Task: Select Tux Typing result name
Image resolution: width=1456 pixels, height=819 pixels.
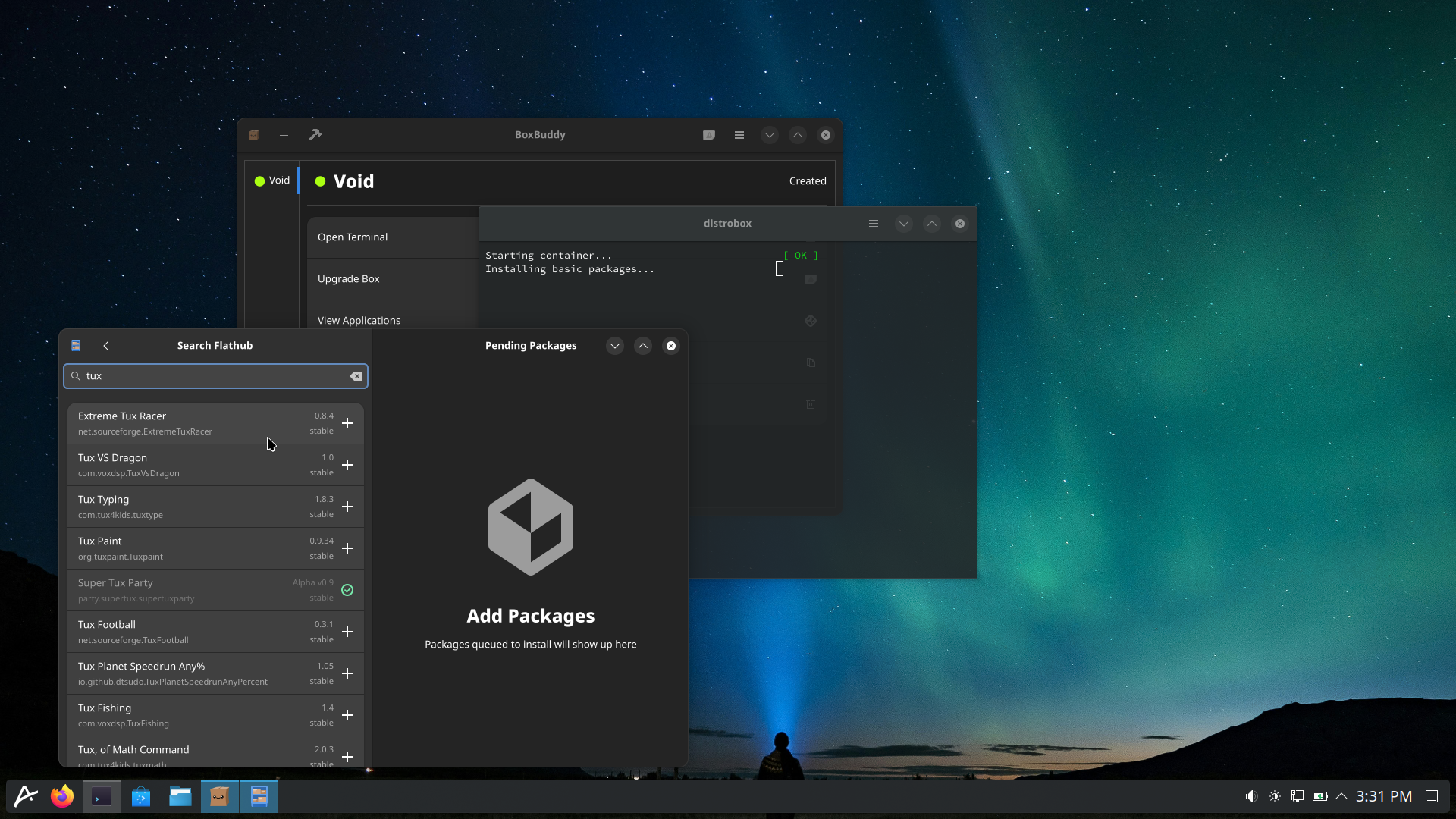Action: click(103, 500)
